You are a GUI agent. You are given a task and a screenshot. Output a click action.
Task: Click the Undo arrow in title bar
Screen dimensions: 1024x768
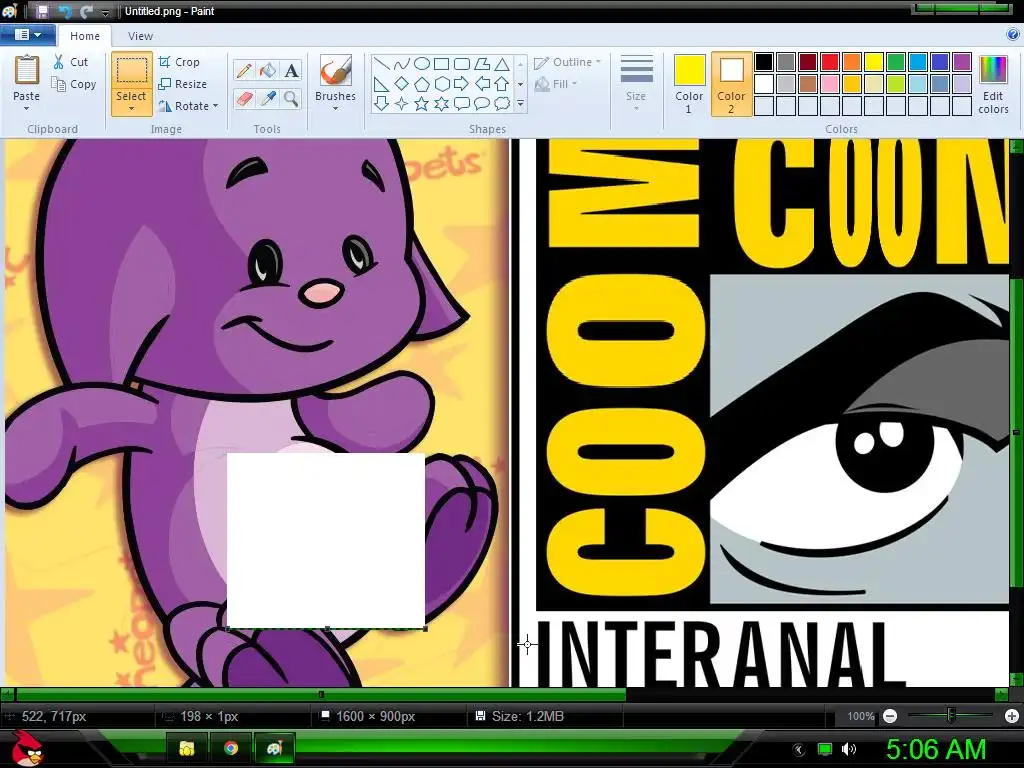[64, 11]
